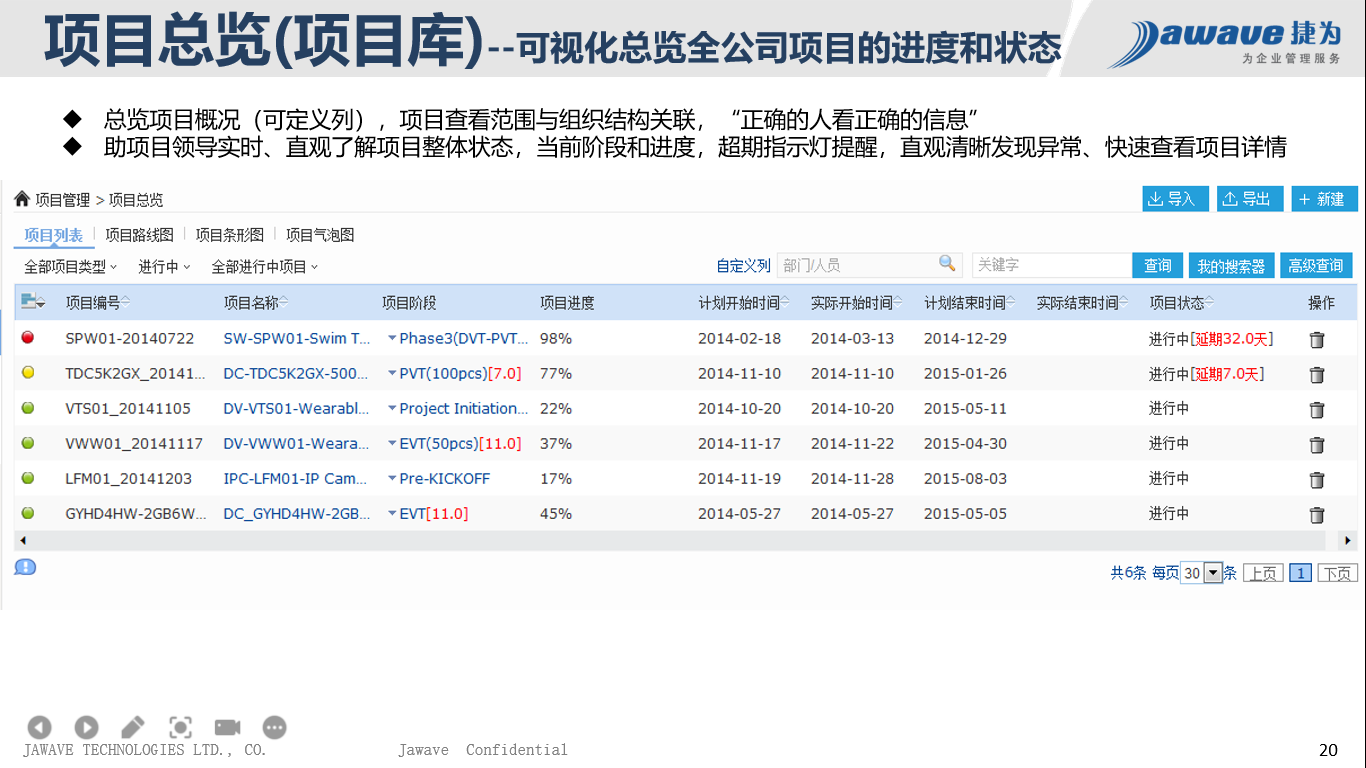This screenshot has height=768, width=1366.
Task: Open the blue notification bubble icon
Action: click(25, 567)
